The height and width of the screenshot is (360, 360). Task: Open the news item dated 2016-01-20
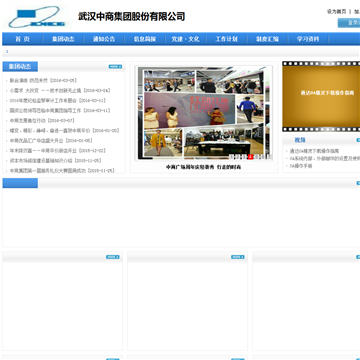(64, 131)
